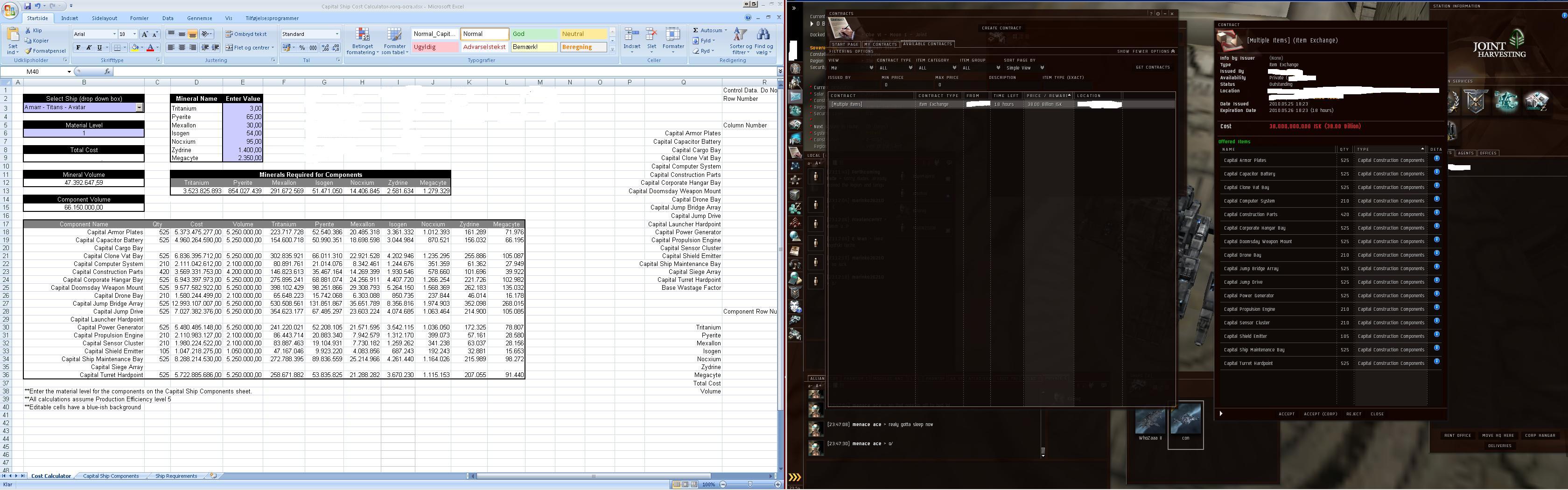Open Betinget formatering menu
The height and width of the screenshot is (490, 1568).
coord(362,41)
